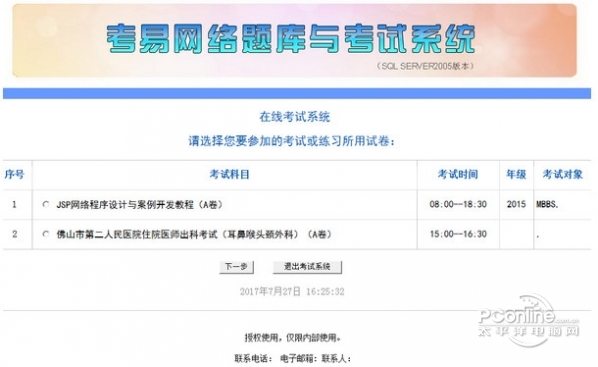Click the 年级 column header
Viewport: 598px width, 367px height.
516,174
